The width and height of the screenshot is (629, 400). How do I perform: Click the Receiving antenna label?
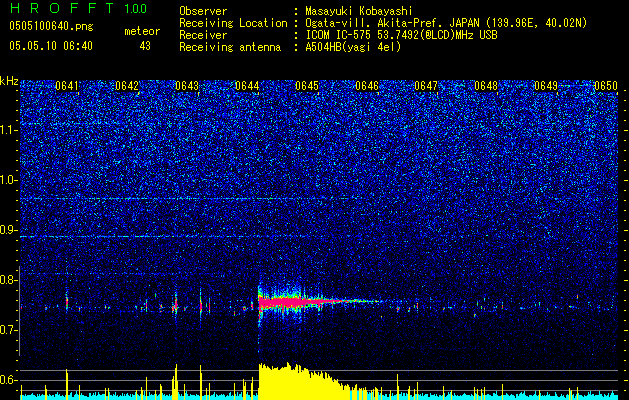230,47
